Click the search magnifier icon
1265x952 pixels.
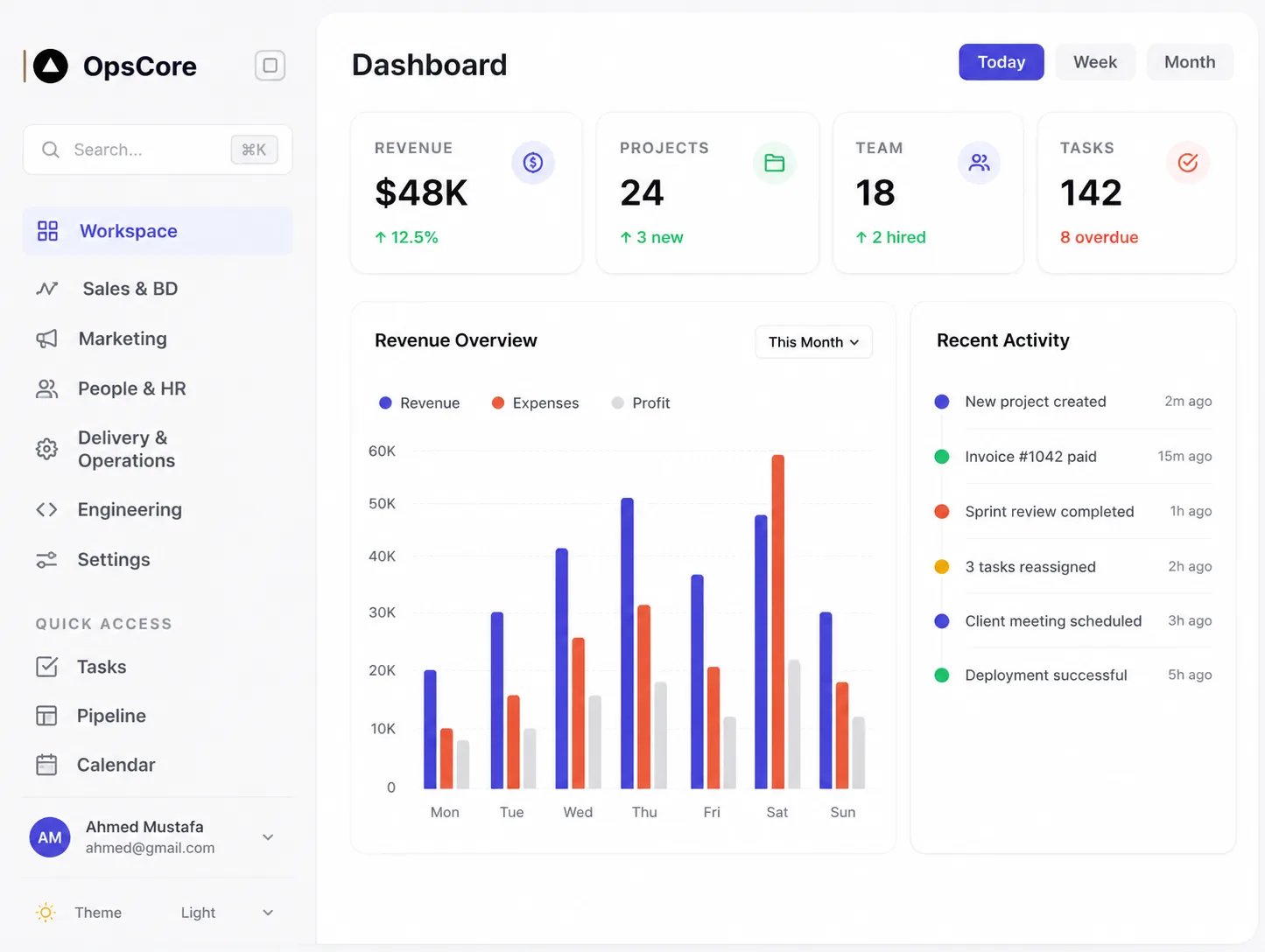51,150
